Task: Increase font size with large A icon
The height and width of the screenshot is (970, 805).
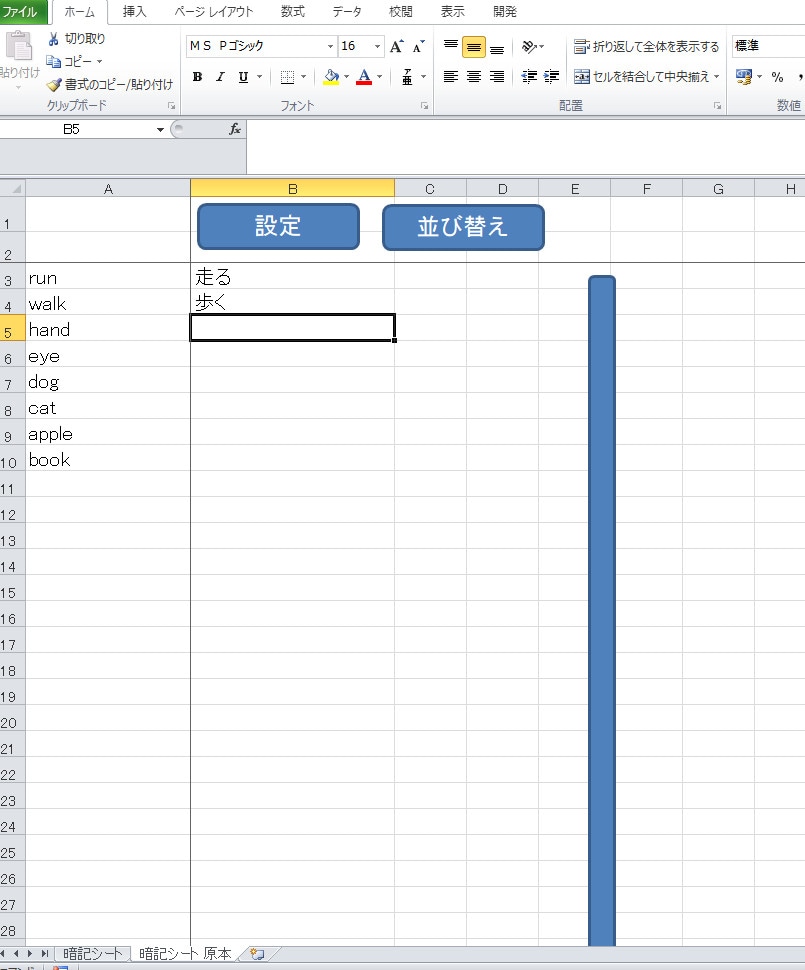Action: (397, 46)
